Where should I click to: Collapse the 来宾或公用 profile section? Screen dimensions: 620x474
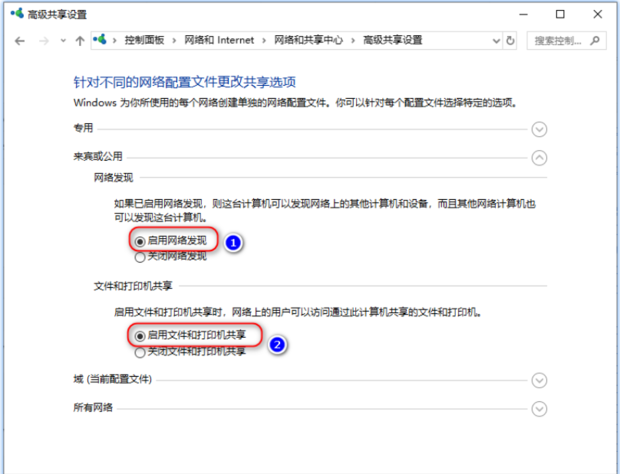click(539, 158)
